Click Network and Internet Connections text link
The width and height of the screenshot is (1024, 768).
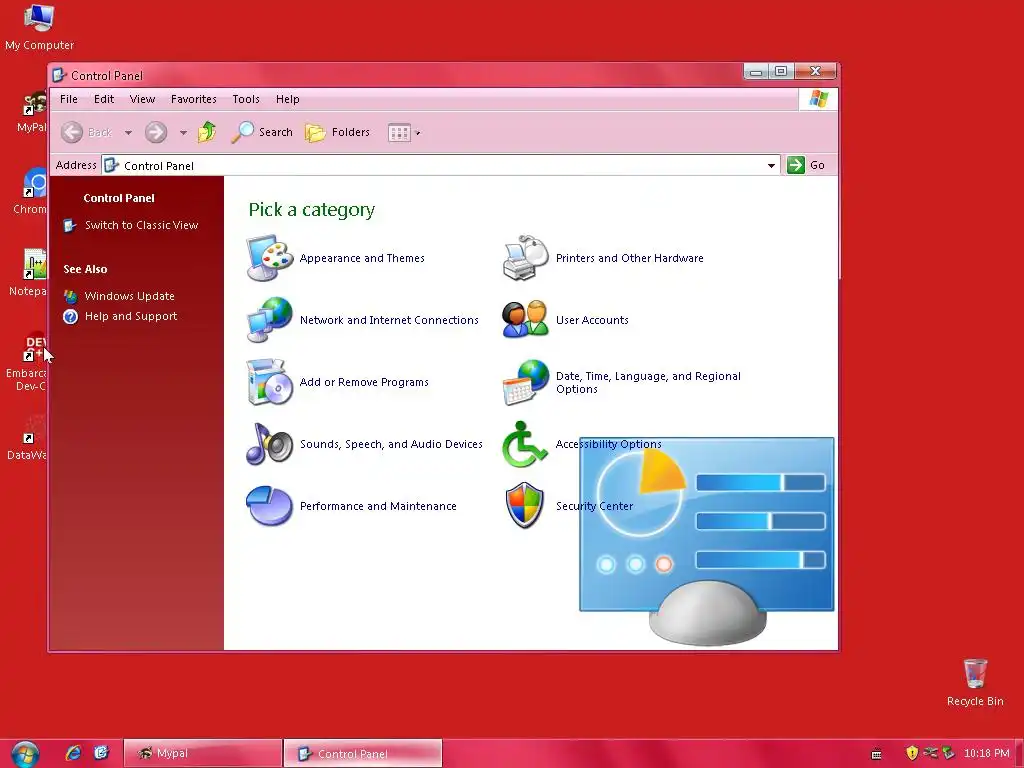(x=389, y=320)
